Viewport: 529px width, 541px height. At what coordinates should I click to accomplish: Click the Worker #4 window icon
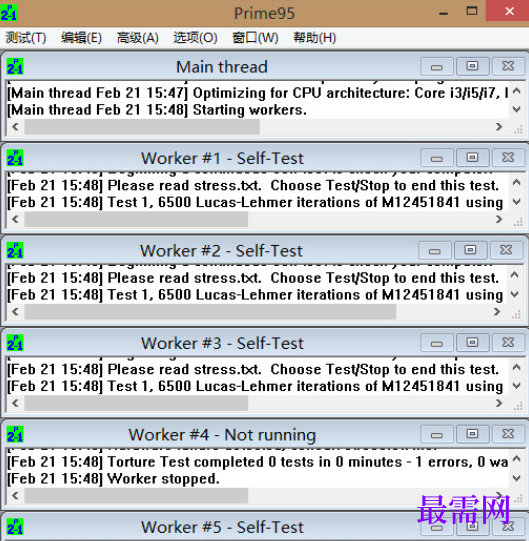click(15, 434)
